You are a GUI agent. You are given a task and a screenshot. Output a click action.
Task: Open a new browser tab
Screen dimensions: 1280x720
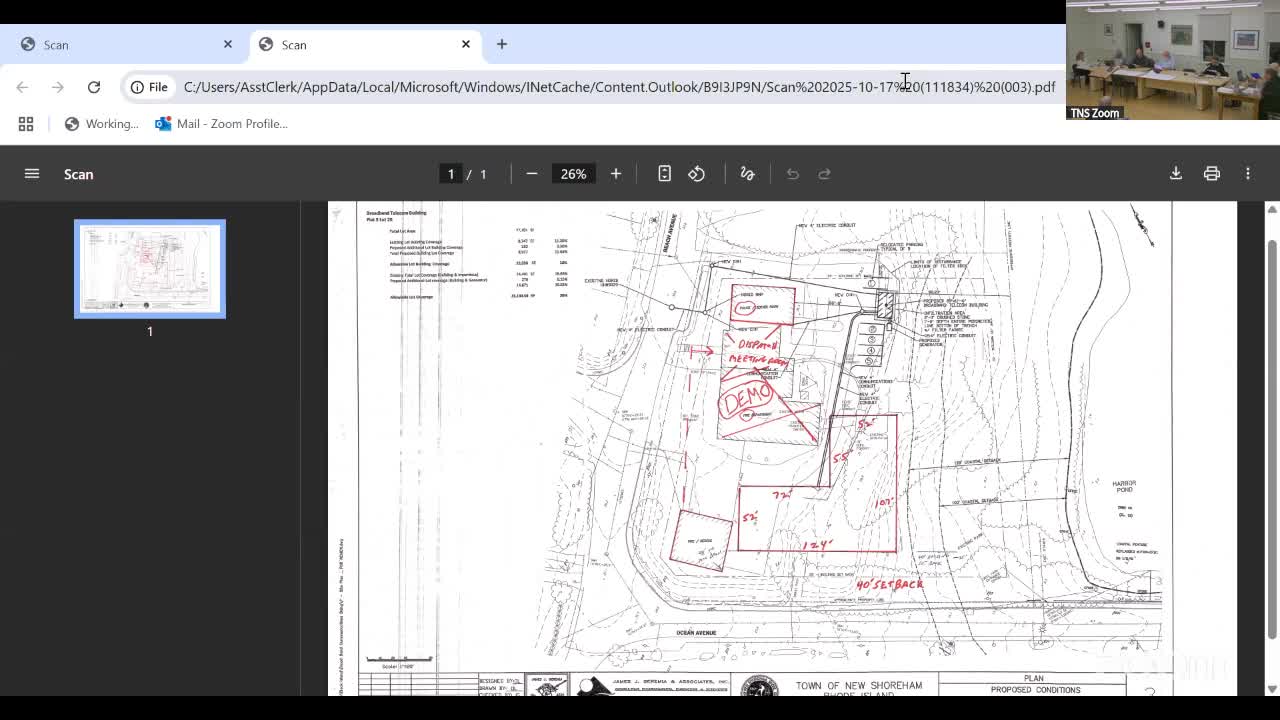502,44
